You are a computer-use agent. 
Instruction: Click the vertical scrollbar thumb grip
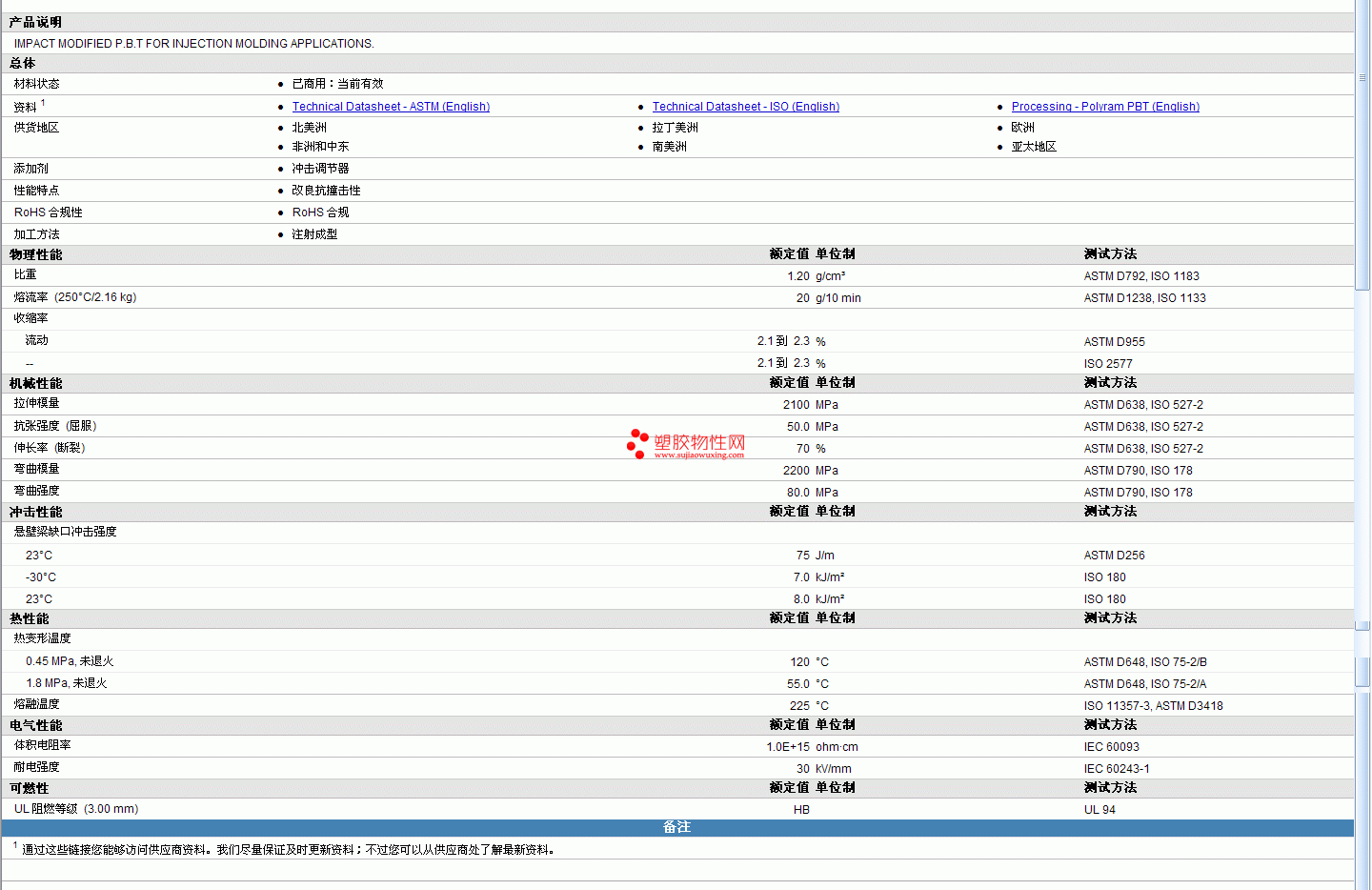(1362, 78)
